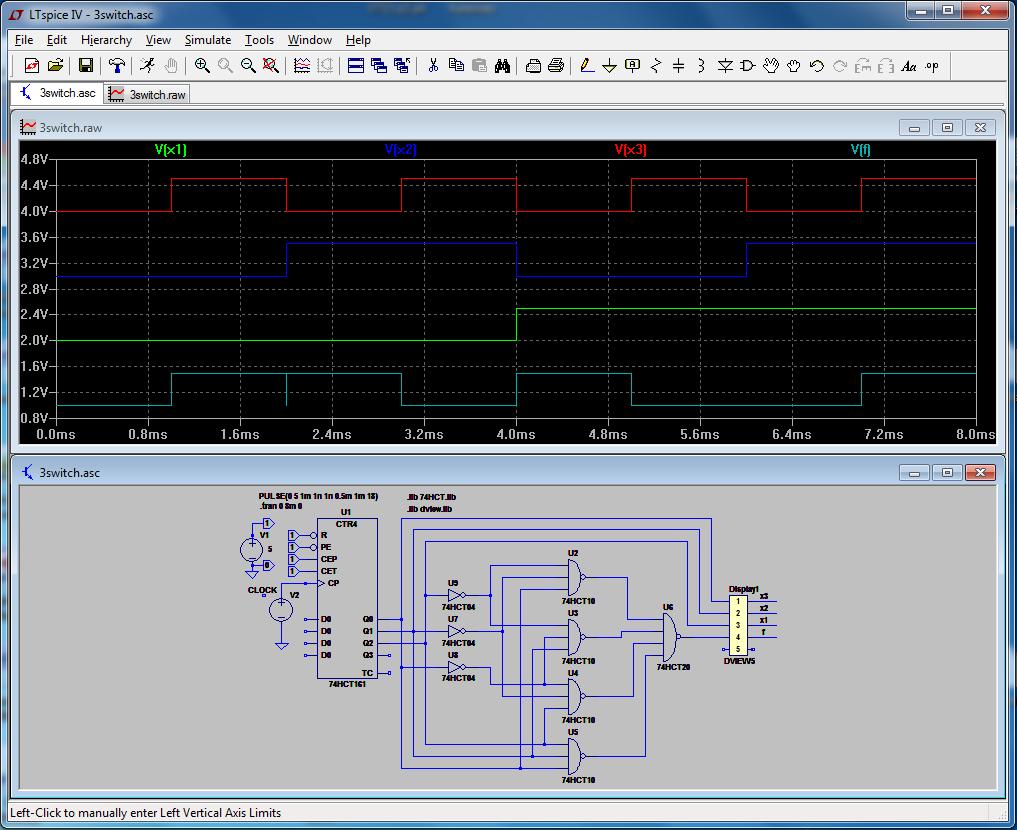1017x830 pixels.
Task: Click the 4.8V vertical axis label
Action: click(34, 160)
